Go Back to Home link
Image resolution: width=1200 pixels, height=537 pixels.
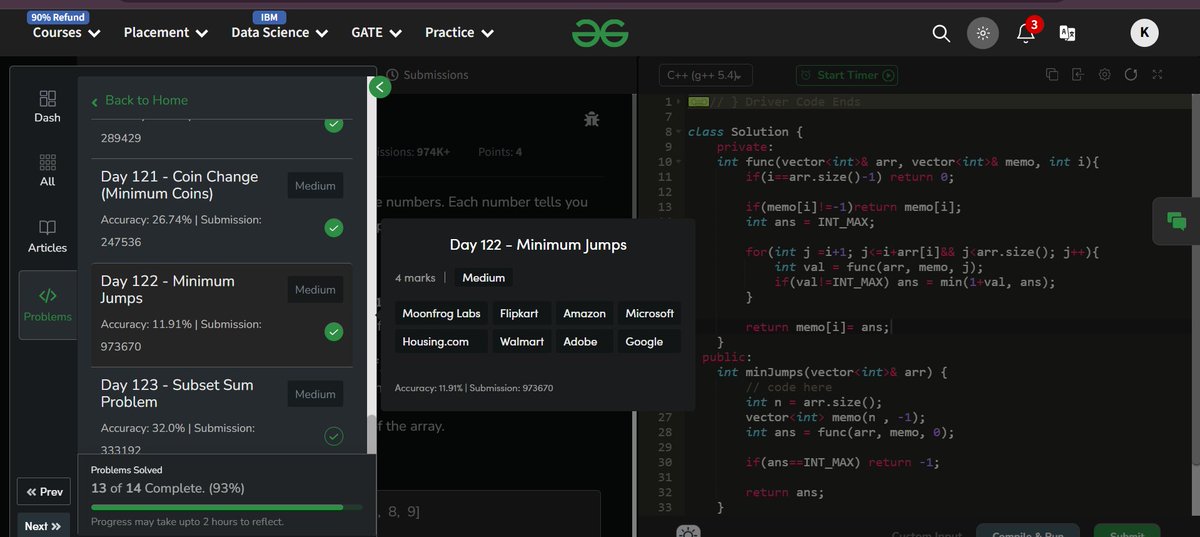139,100
